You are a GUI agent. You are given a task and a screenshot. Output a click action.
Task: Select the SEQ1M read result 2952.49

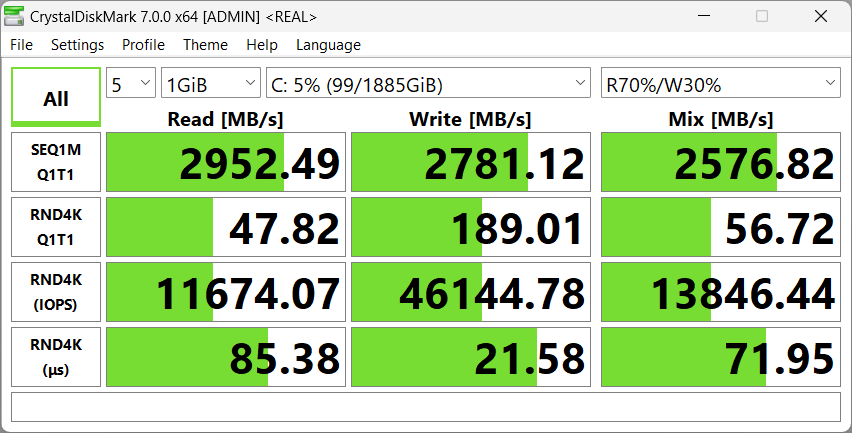225,162
